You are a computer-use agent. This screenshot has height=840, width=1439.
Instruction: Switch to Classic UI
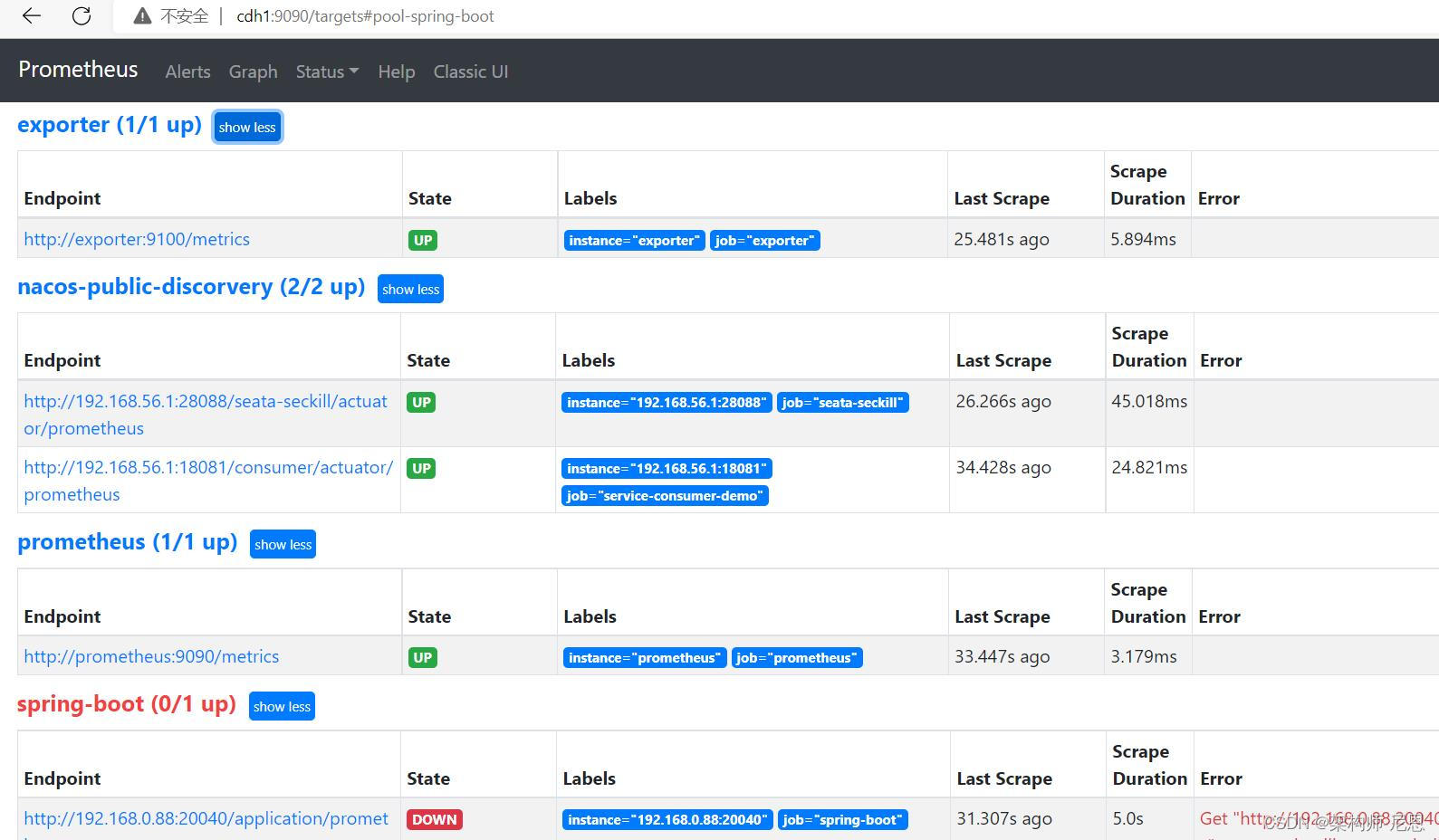pyautogui.click(x=470, y=72)
